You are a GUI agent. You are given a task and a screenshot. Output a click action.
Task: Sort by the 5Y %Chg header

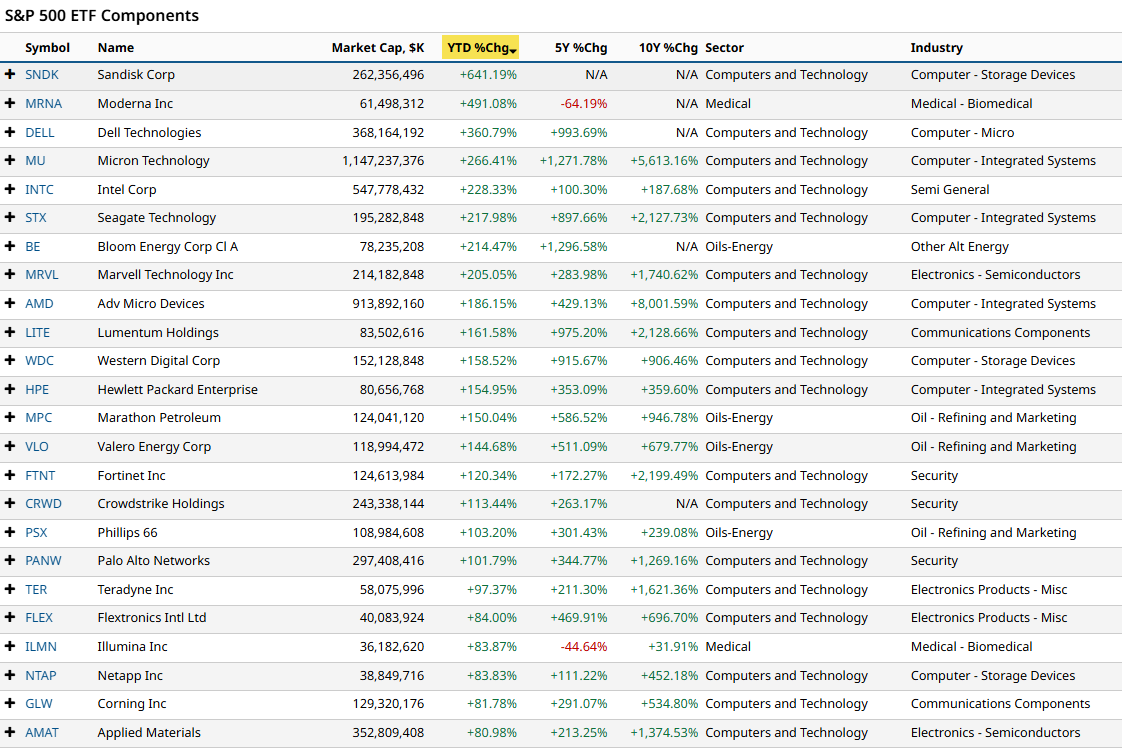(x=581, y=47)
